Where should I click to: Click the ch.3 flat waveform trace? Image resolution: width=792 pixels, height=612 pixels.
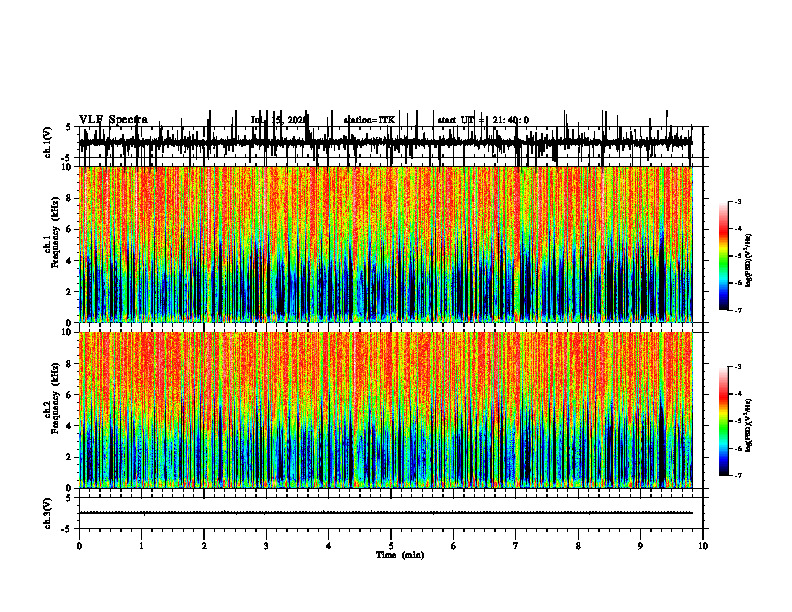[386, 513]
